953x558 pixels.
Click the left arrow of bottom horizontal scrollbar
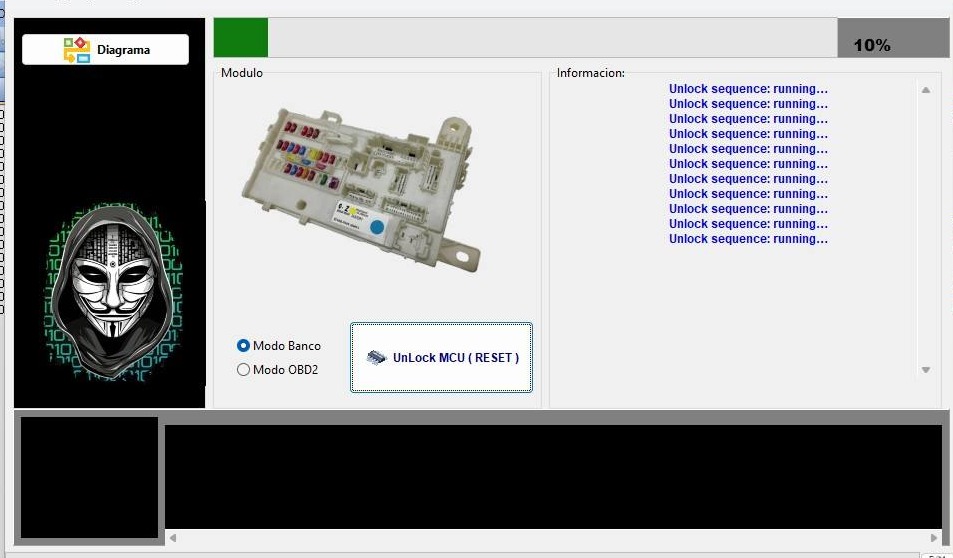pos(173,538)
